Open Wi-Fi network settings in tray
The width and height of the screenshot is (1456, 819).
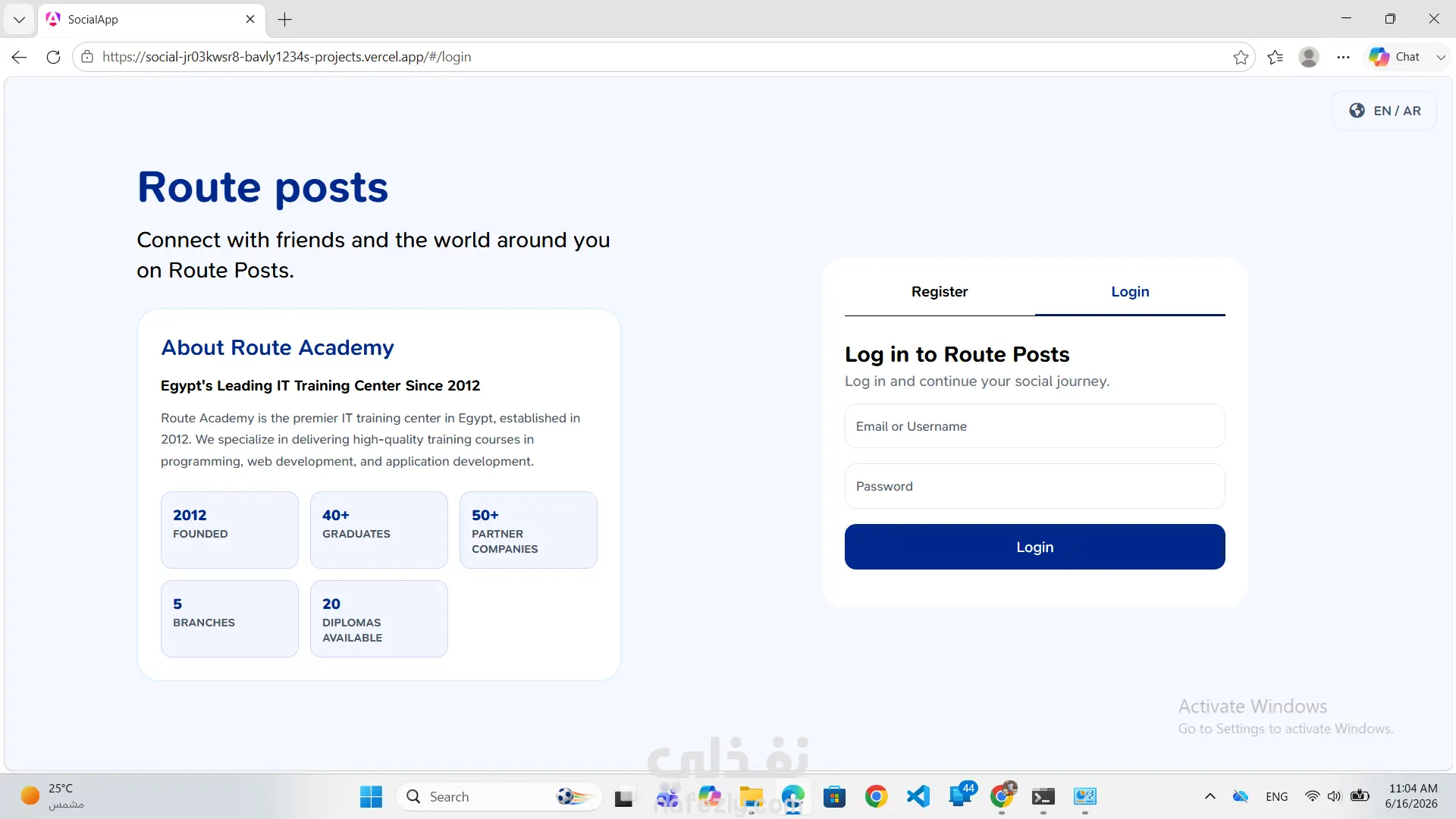tap(1312, 796)
